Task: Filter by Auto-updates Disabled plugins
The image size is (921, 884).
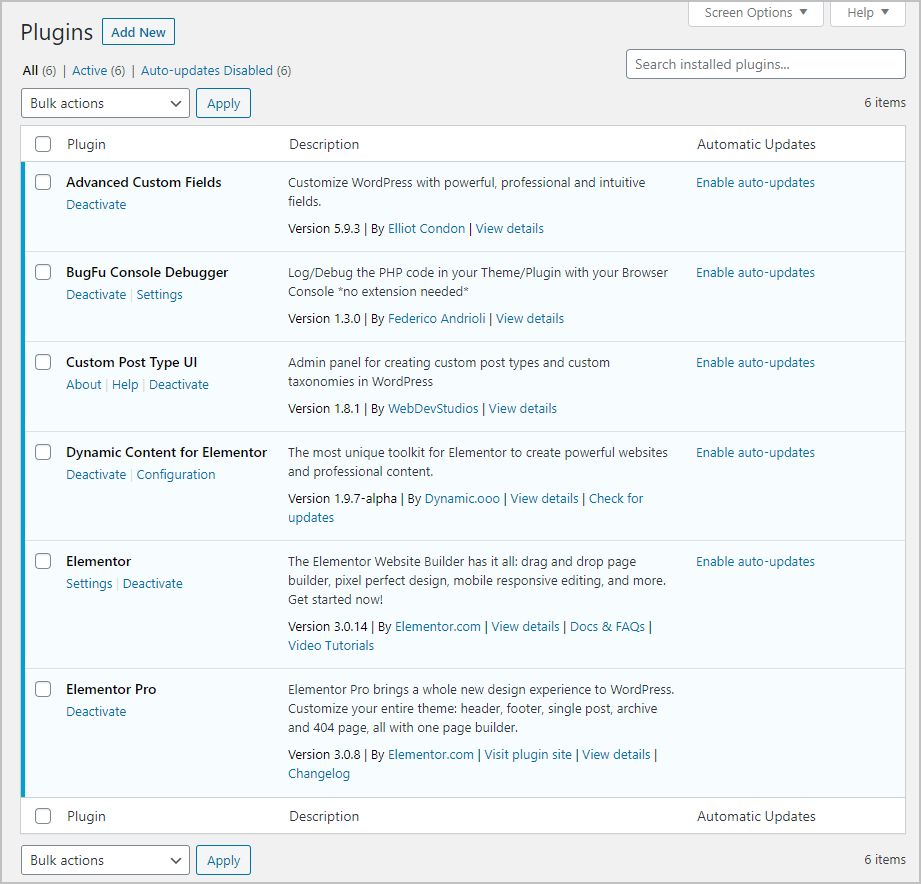Action: 207,70
